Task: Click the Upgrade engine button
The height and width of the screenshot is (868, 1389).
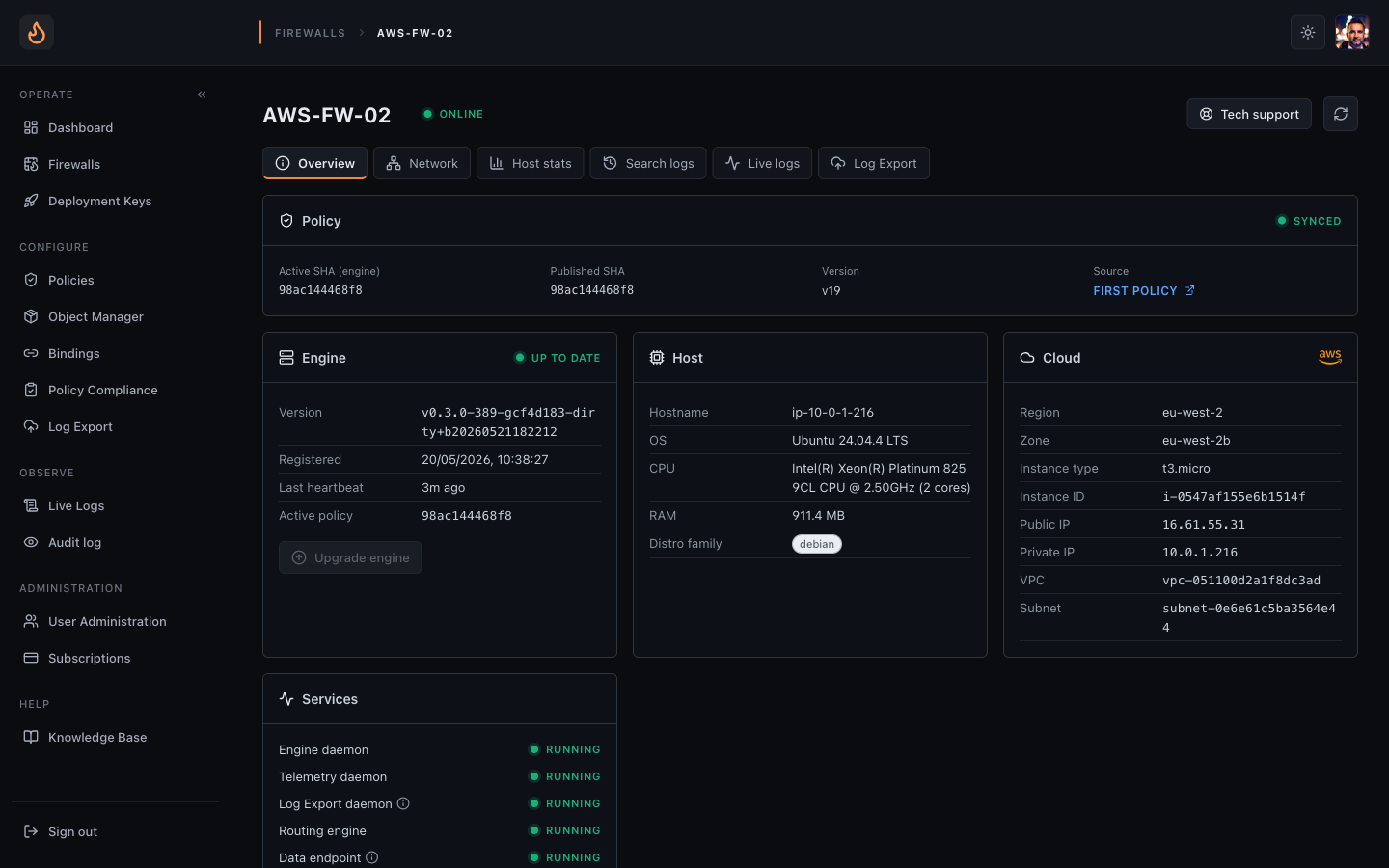Action: click(350, 557)
